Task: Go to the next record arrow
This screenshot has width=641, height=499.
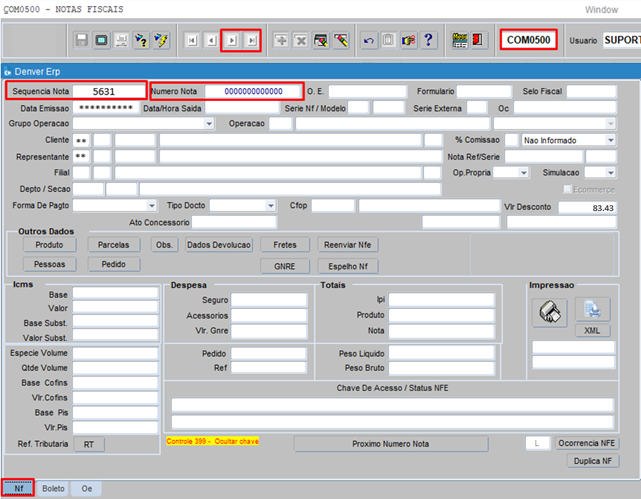Action: point(232,40)
